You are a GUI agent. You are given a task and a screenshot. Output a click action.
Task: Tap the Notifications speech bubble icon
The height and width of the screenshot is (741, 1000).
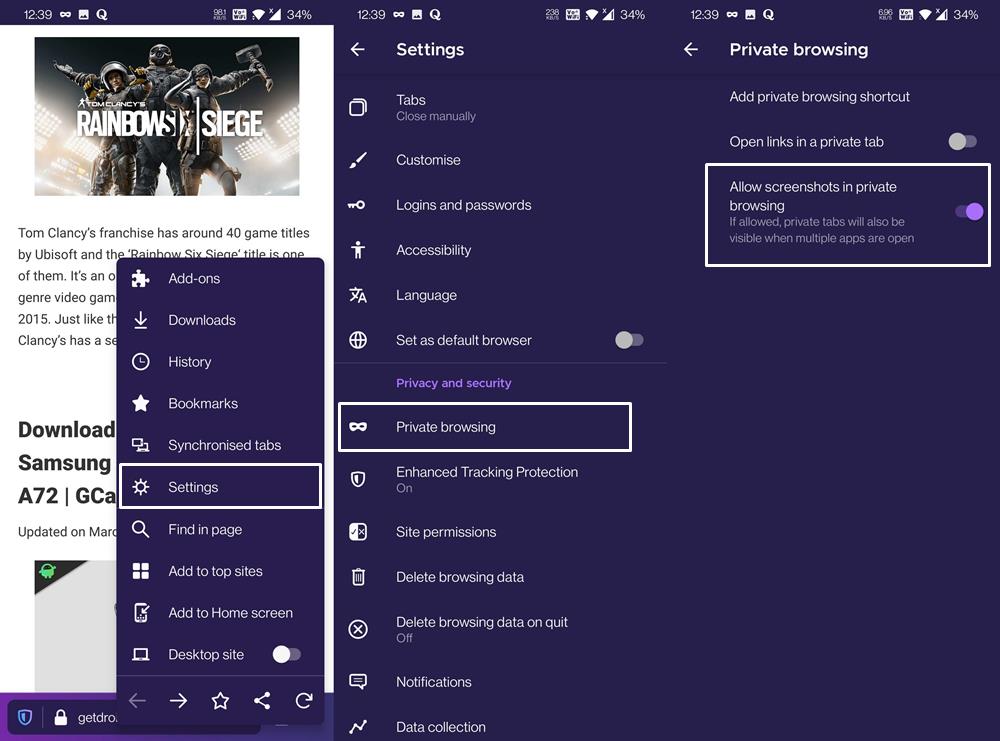point(358,681)
